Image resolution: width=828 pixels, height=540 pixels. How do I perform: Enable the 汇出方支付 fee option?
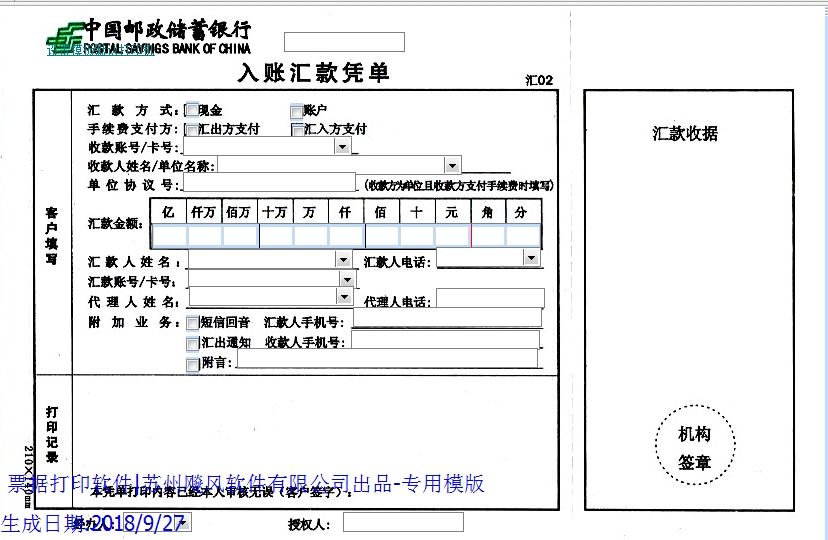(x=192, y=129)
